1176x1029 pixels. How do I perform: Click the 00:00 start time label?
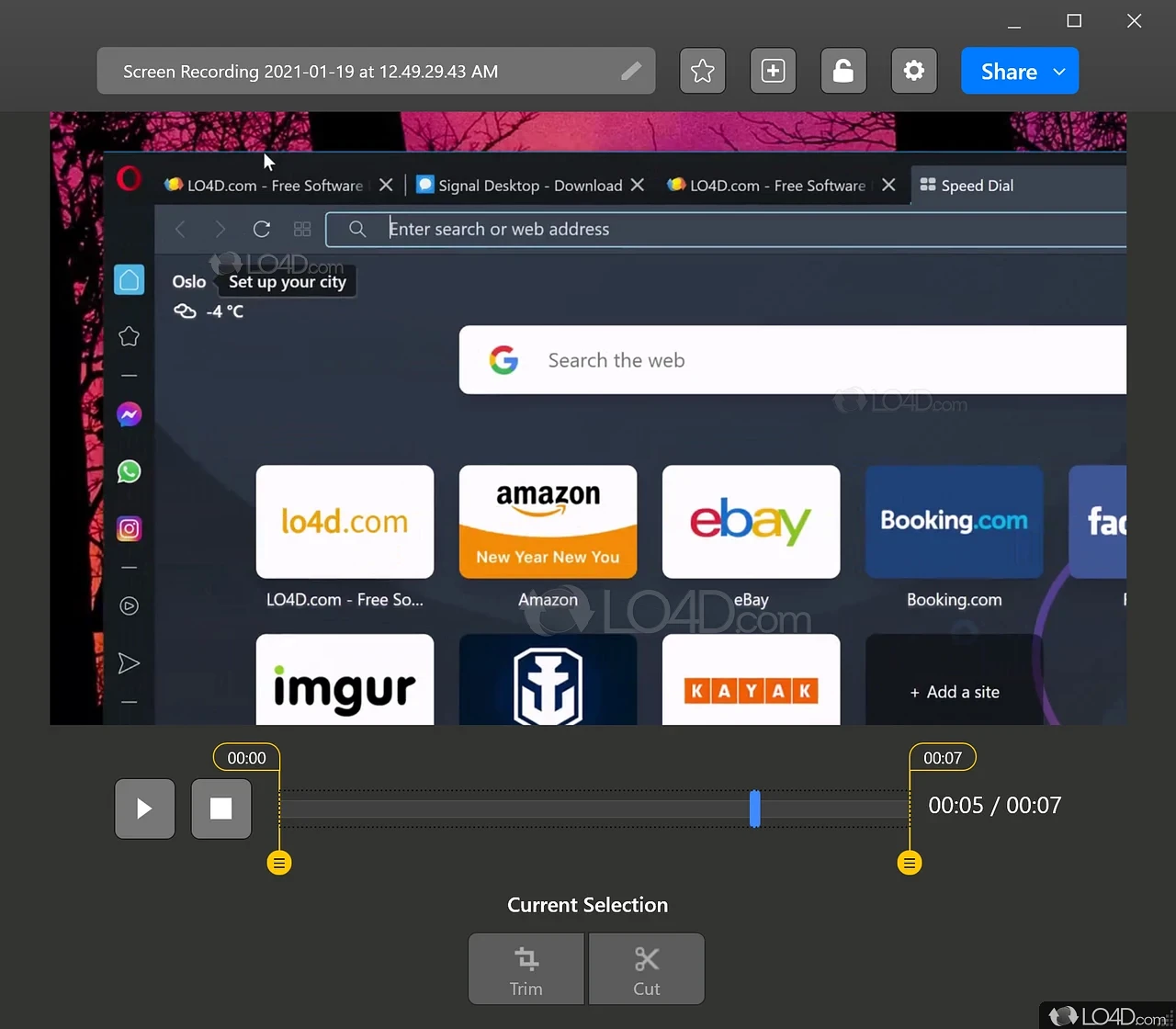point(246,758)
